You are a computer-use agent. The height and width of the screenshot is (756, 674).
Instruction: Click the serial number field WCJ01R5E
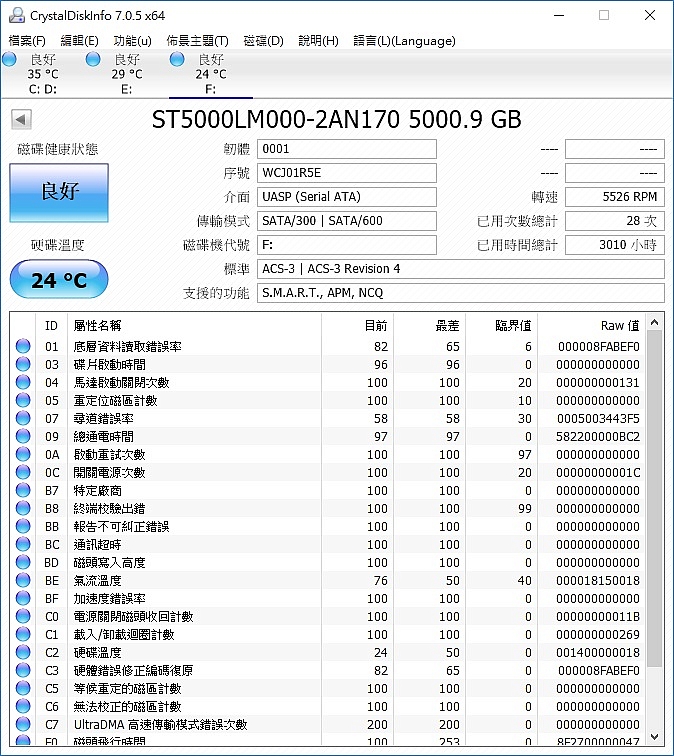coord(347,173)
